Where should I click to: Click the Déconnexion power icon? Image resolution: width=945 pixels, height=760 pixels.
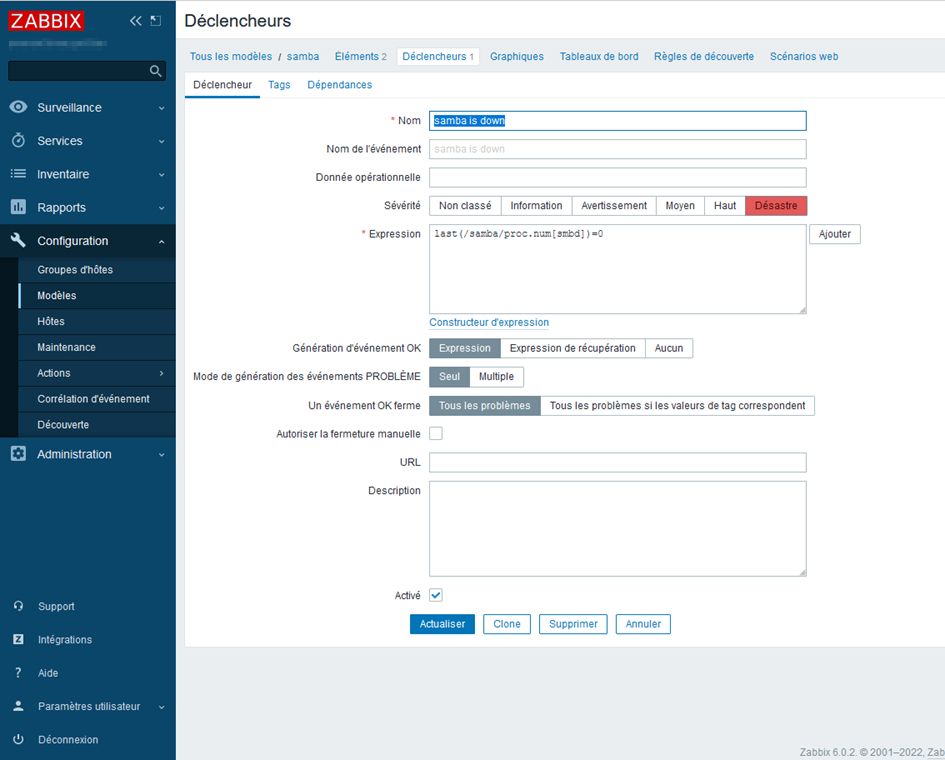(x=18, y=740)
